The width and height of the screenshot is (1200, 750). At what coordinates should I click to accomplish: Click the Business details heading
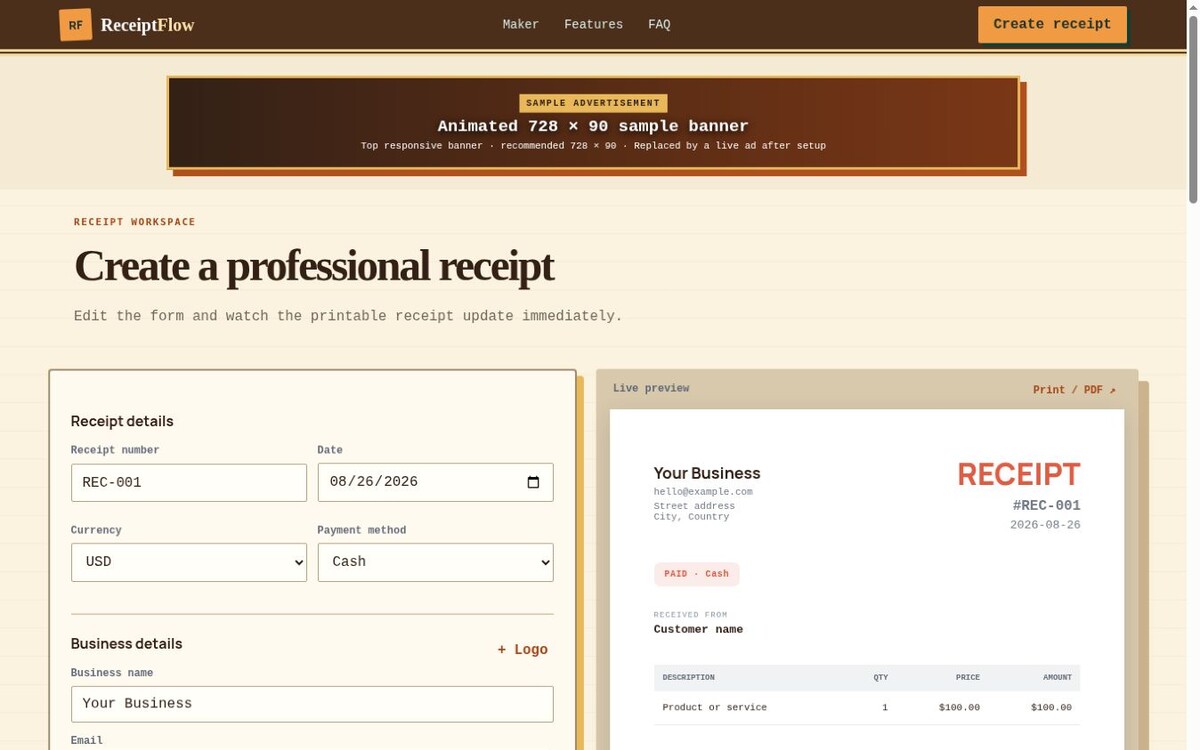pos(127,644)
